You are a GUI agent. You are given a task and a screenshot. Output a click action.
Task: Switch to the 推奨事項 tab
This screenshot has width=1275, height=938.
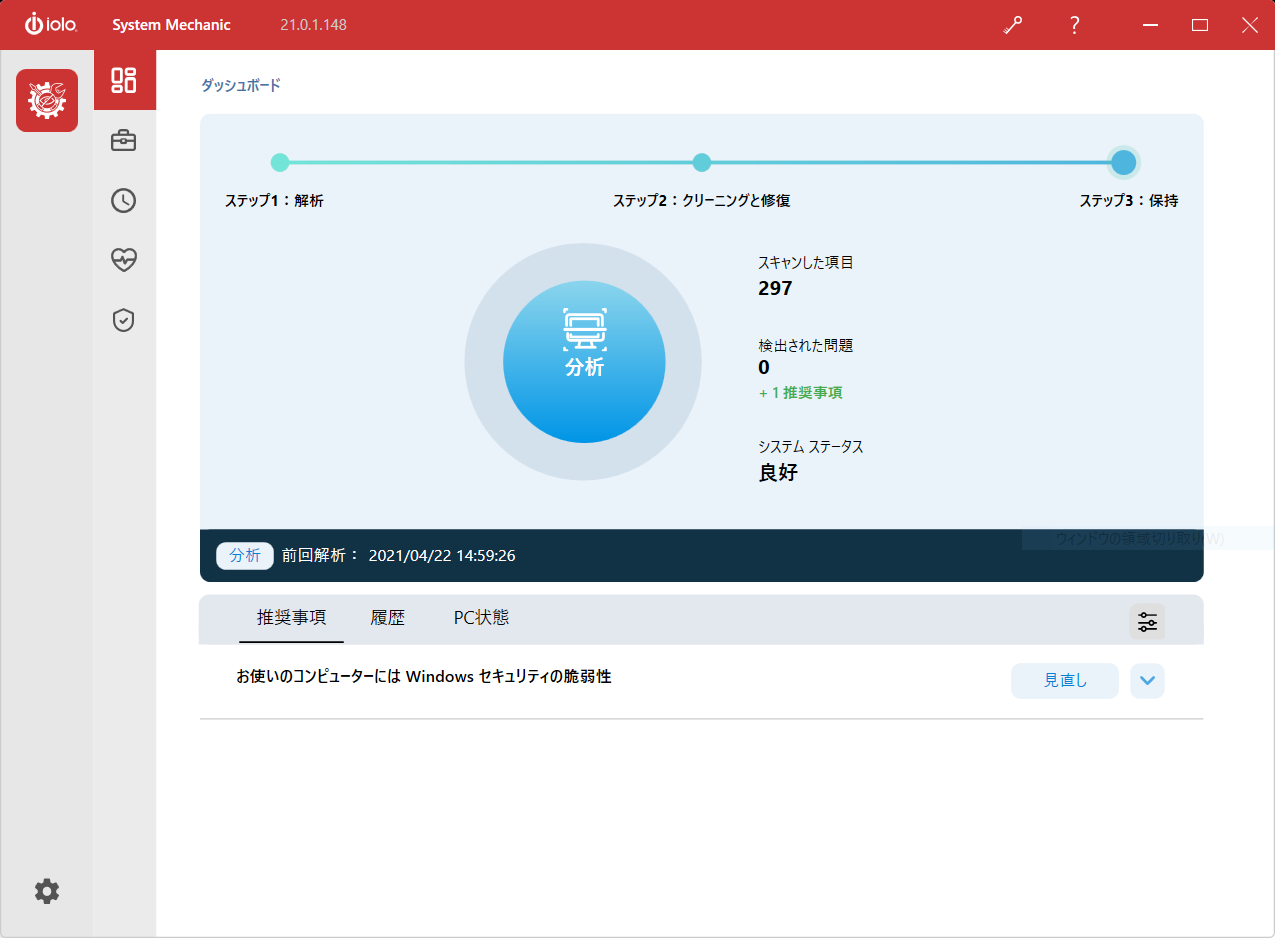(291, 617)
